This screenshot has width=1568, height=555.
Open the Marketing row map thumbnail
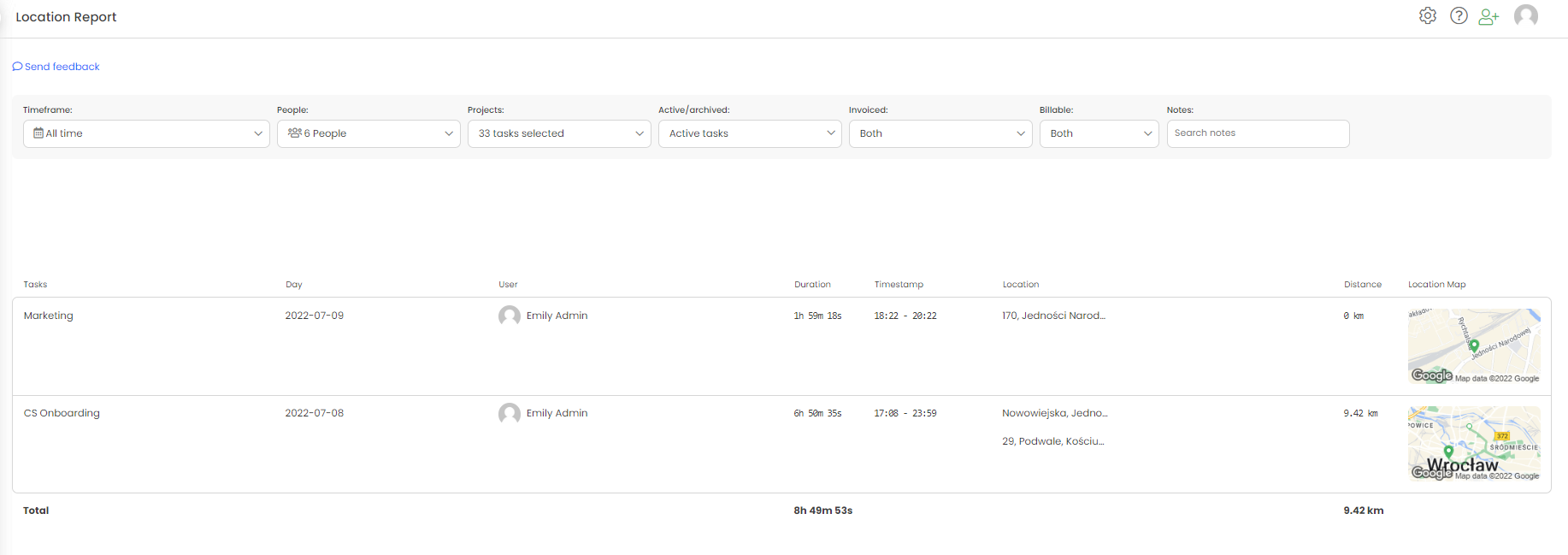(x=1474, y=346)
